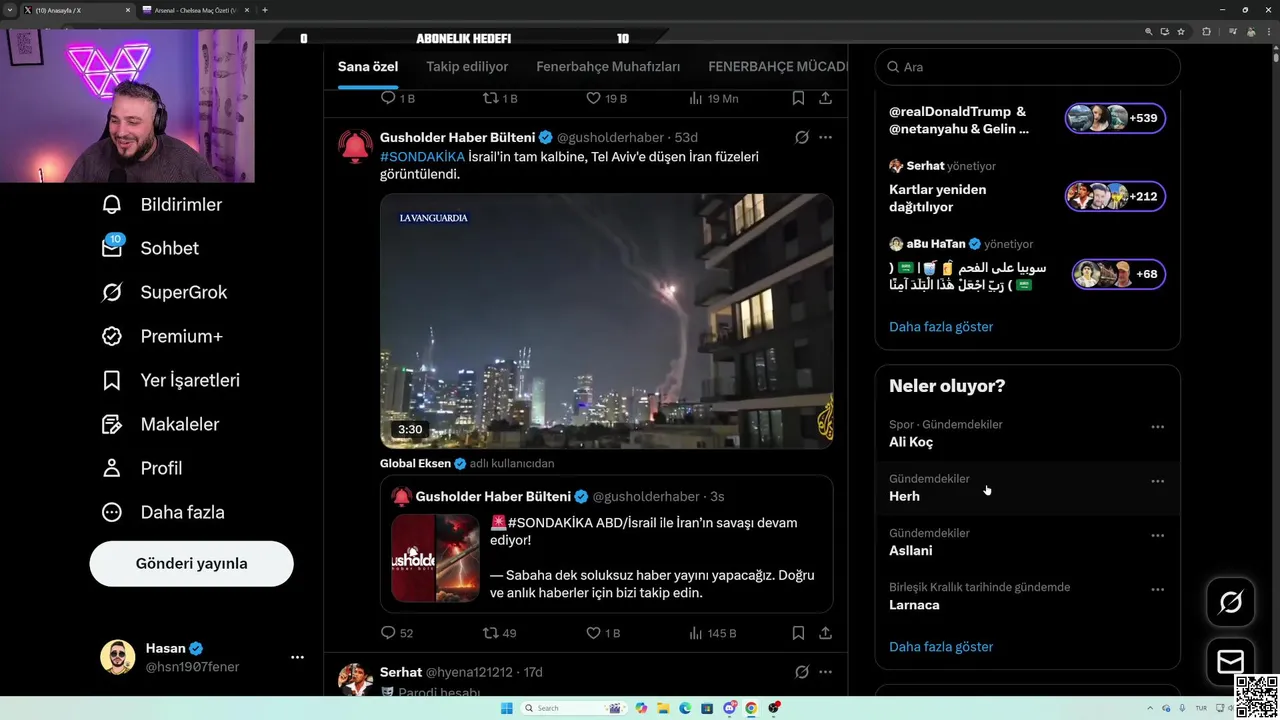Click Daha fazla göster under live spaces

tap(941, 327)
